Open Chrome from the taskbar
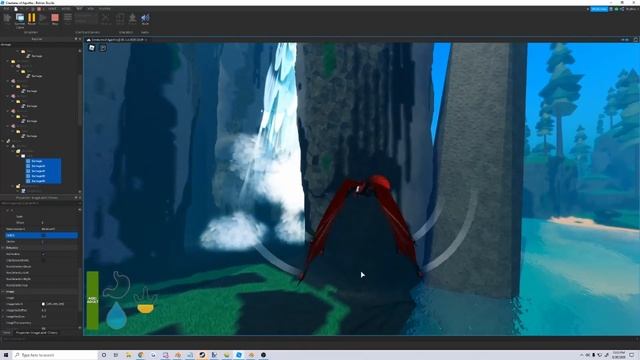Viewport: 640px width, 360px height. [141, 355]
